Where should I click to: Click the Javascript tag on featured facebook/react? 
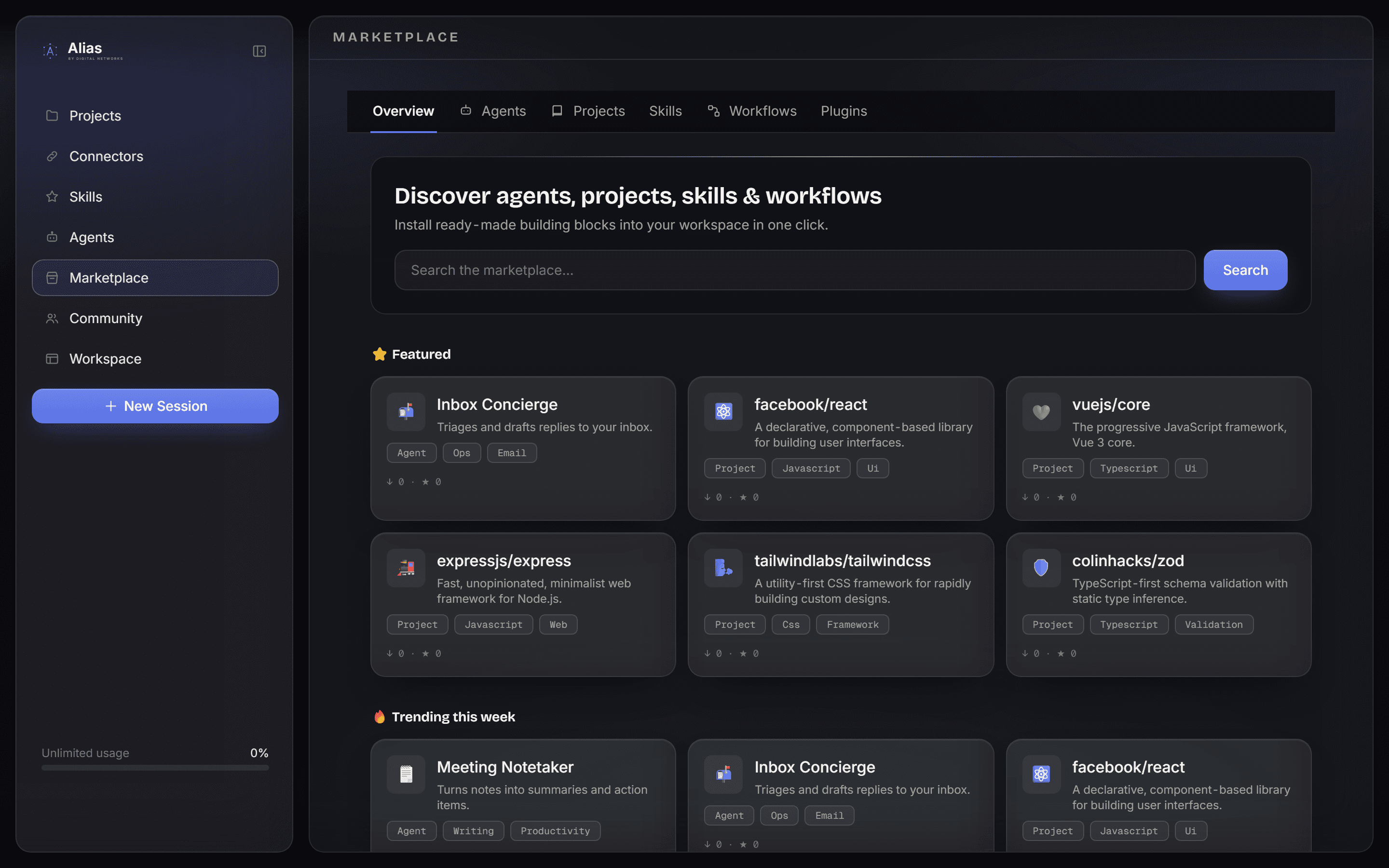click(811, 468)
